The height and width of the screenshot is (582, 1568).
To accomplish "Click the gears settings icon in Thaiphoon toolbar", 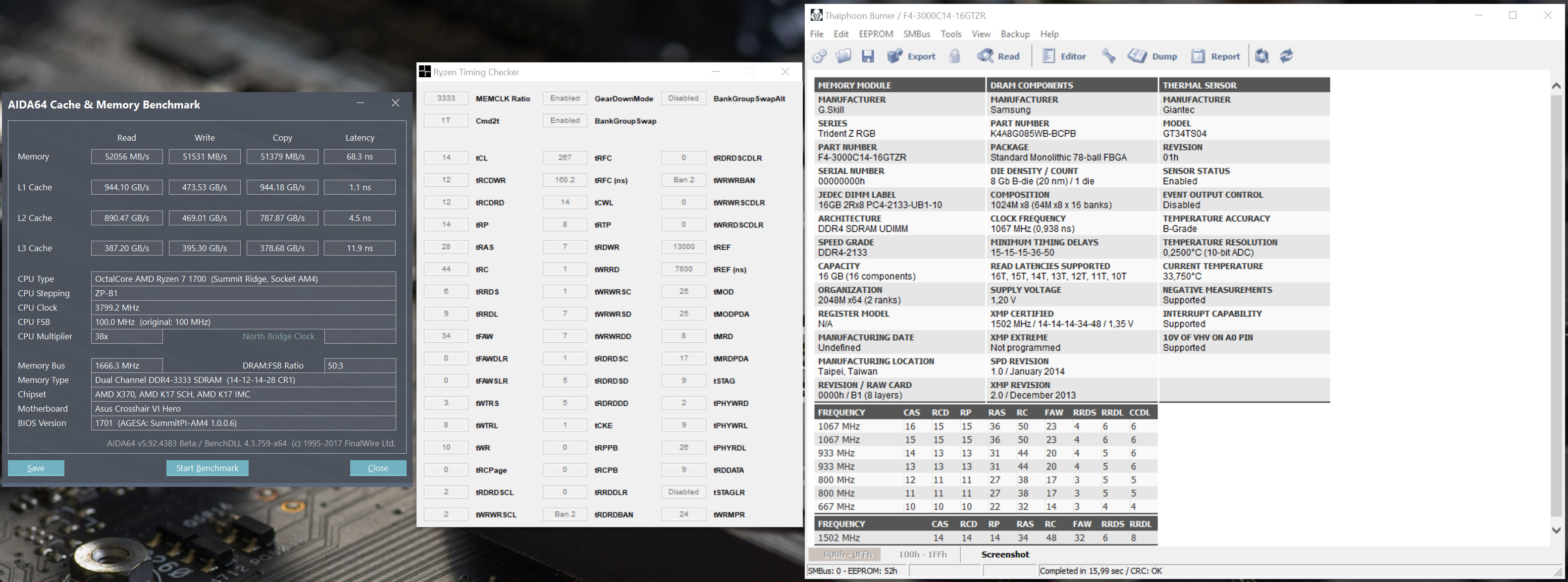I will (819, 56).
